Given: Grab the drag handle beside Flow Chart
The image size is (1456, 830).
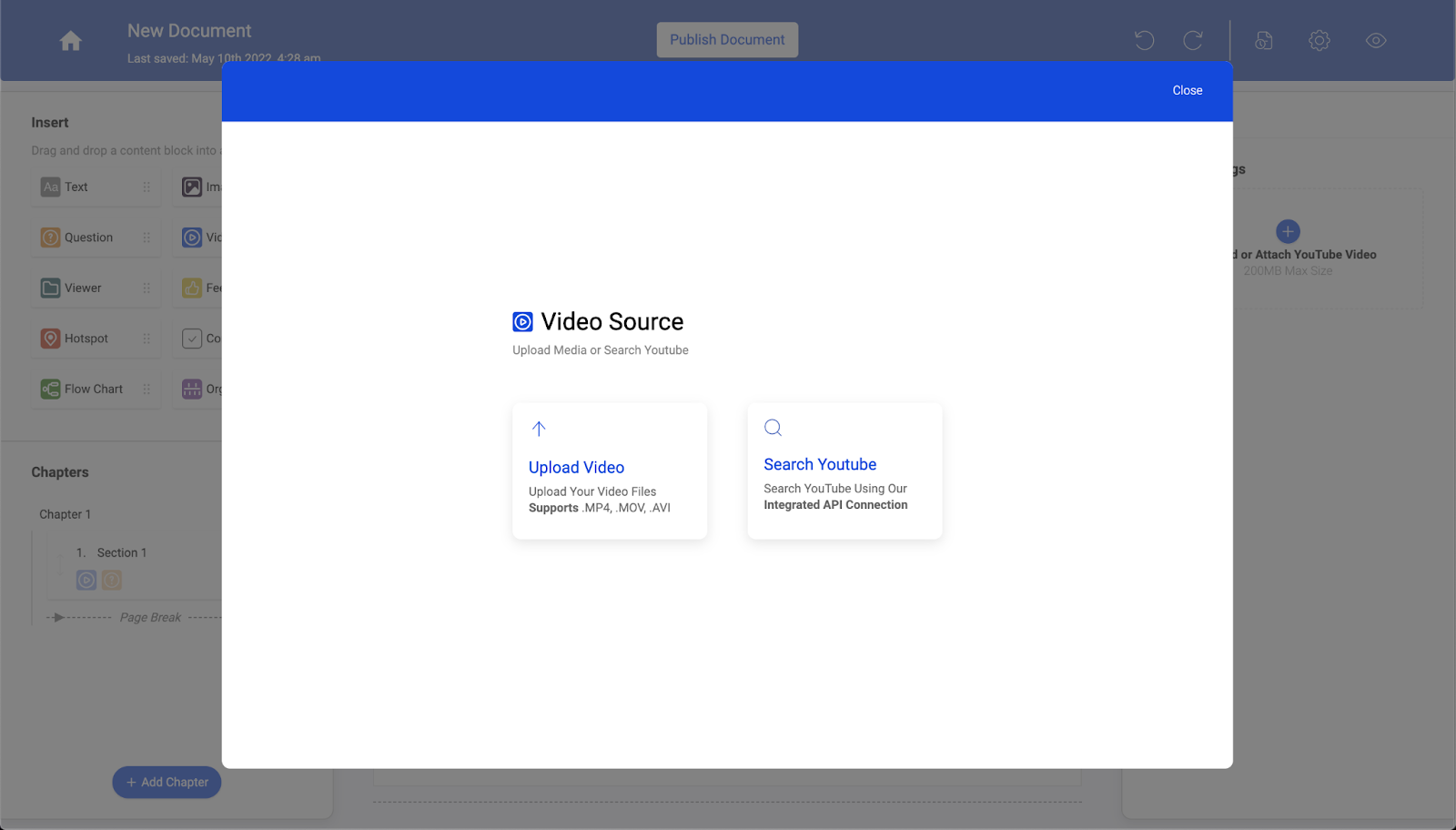Looking at the screenshot, I should click(147, 389).
